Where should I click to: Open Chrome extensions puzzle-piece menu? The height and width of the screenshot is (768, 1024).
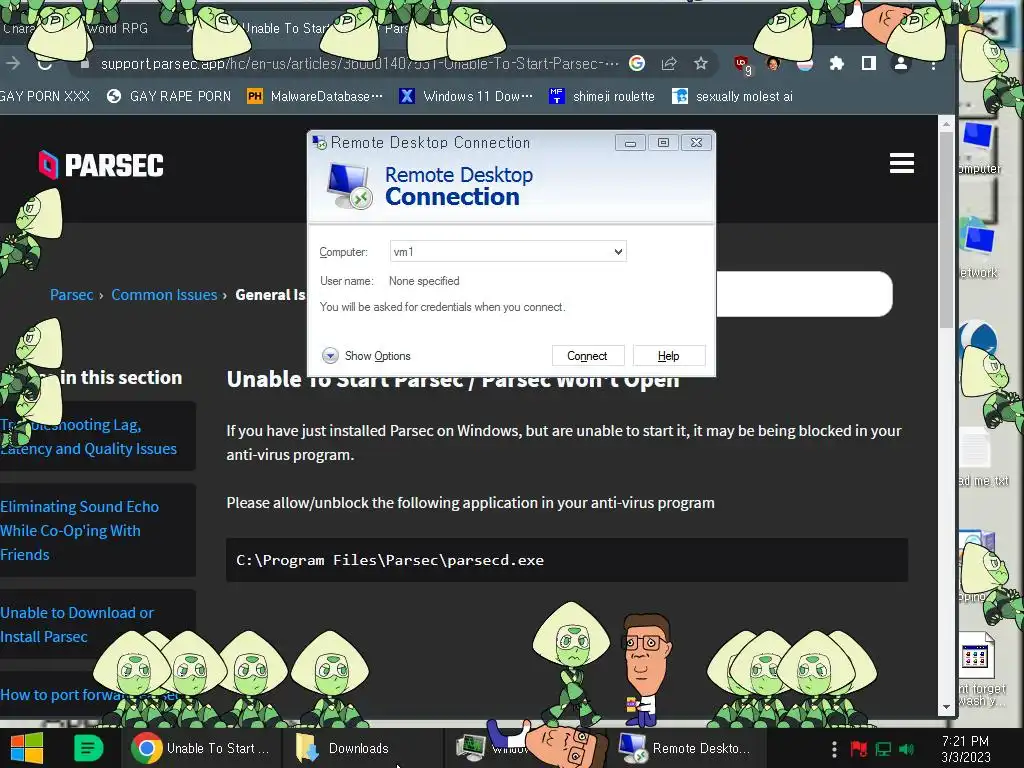click(837, 63)
